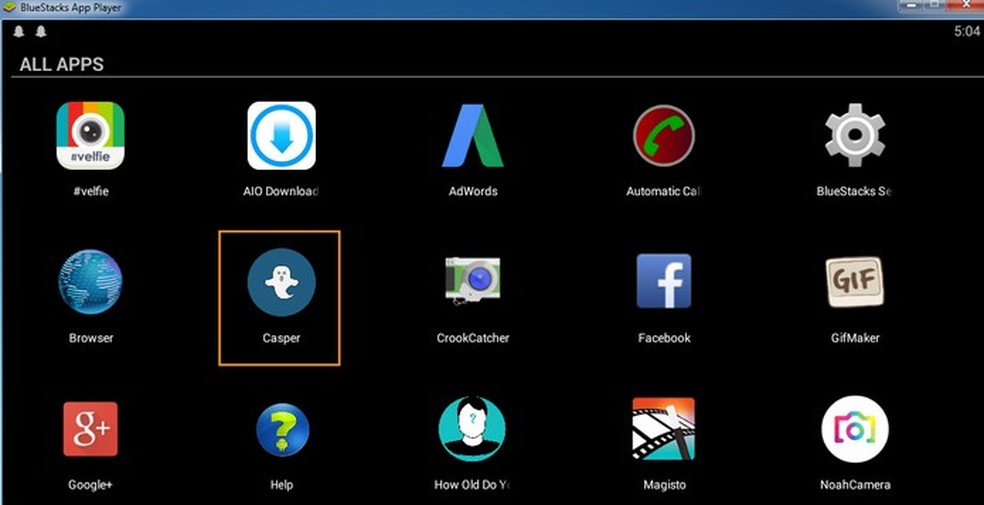984x505 pixels.
Task: Open the Help question mark icon
Action: point(282,430)
